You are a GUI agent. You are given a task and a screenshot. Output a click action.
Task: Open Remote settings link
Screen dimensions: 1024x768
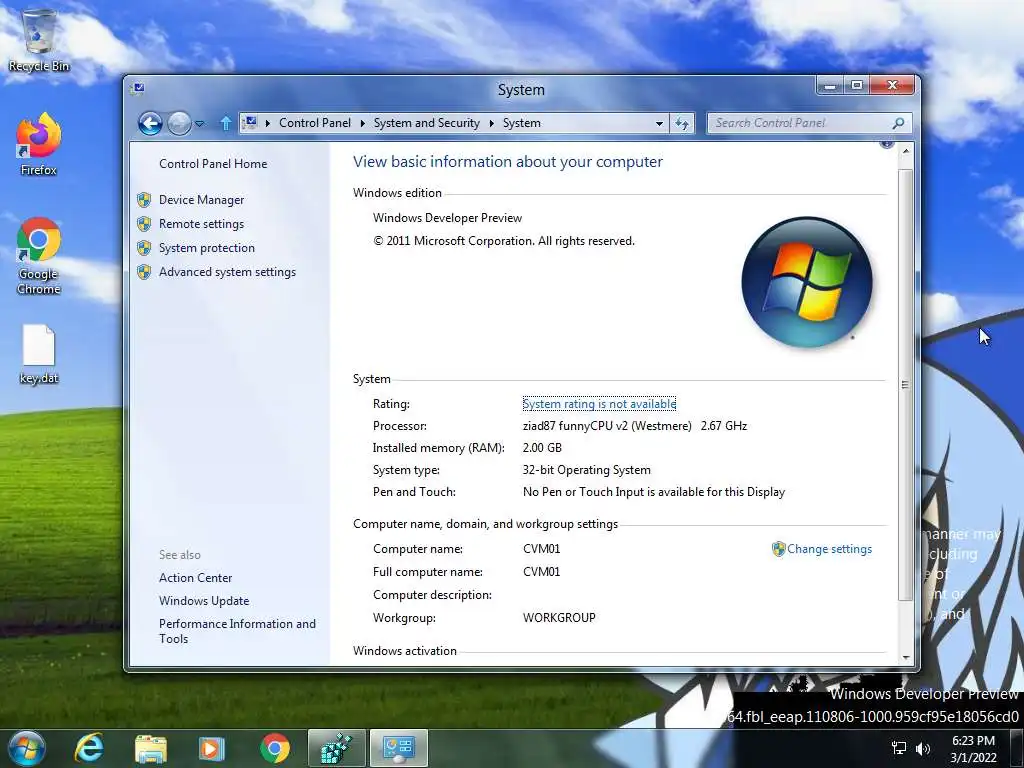pos(202,224)
